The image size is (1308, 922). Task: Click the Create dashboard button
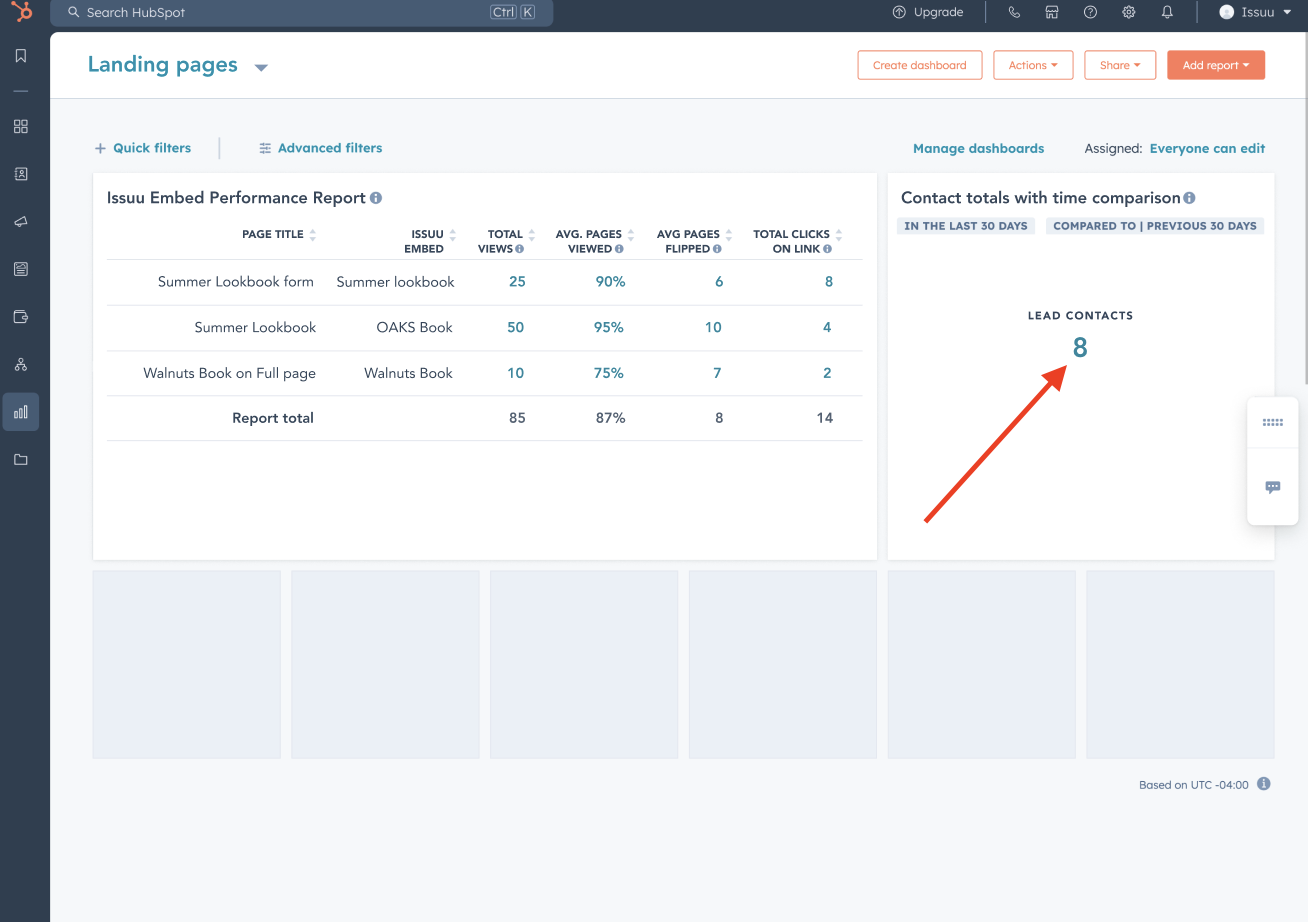pos(920,65)
